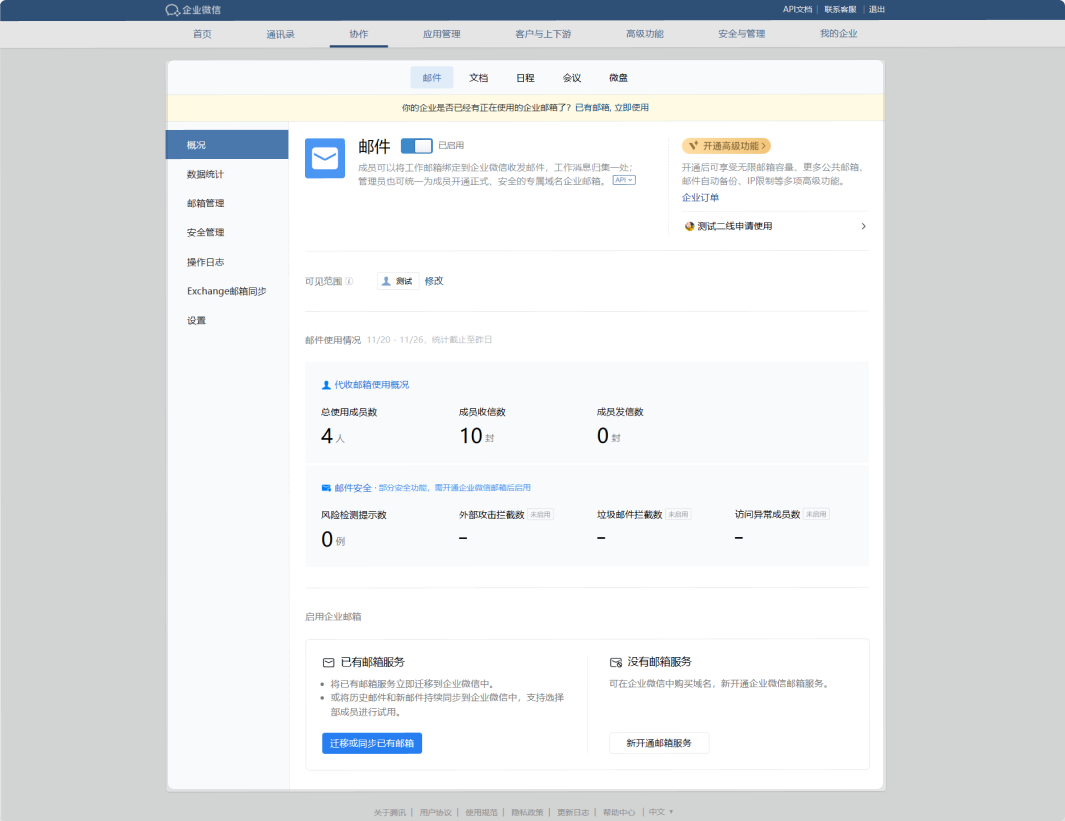Click the person icon in 测试 tag

pos(387,281)
